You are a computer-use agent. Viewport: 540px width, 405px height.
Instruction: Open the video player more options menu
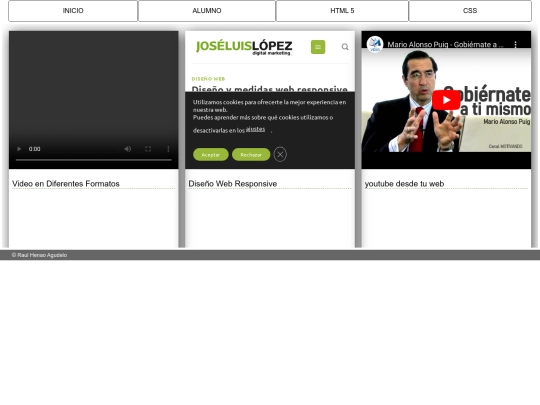tap(168, 149)
